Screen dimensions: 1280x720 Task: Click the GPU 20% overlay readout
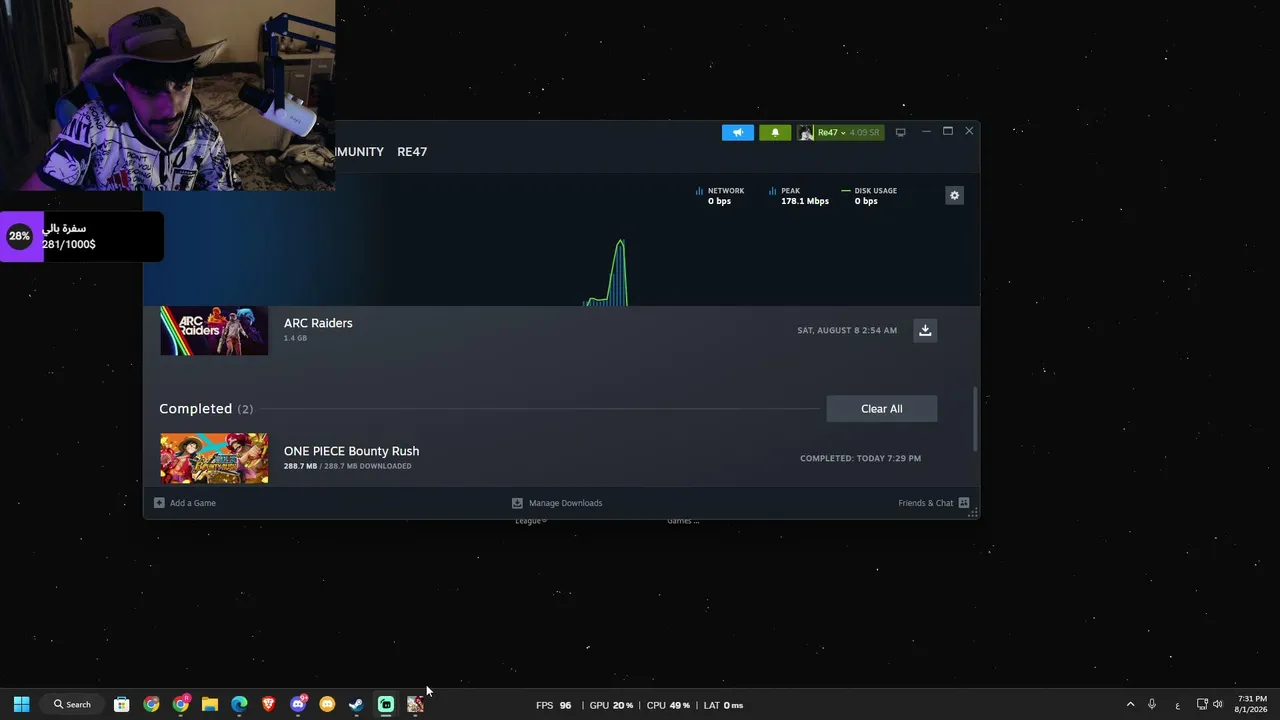(611, 705)
